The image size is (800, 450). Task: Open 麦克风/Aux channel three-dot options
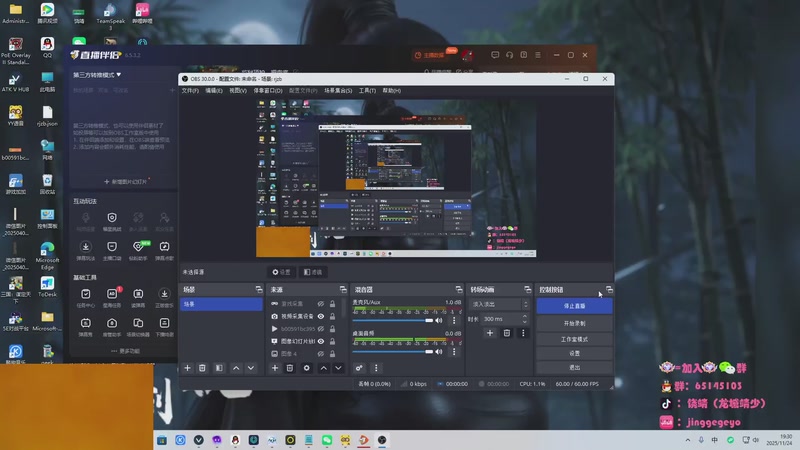click(454, 320)
